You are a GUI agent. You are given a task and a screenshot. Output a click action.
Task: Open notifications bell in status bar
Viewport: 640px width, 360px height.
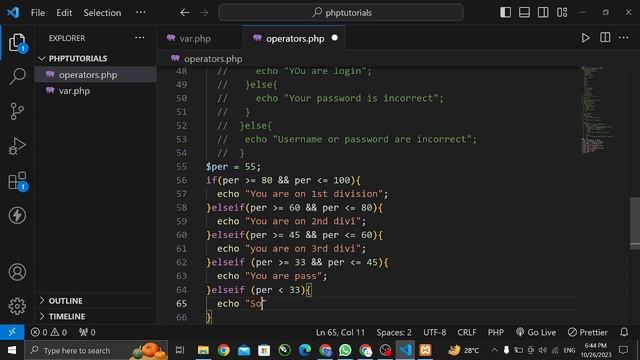click(x=624, y=332)
